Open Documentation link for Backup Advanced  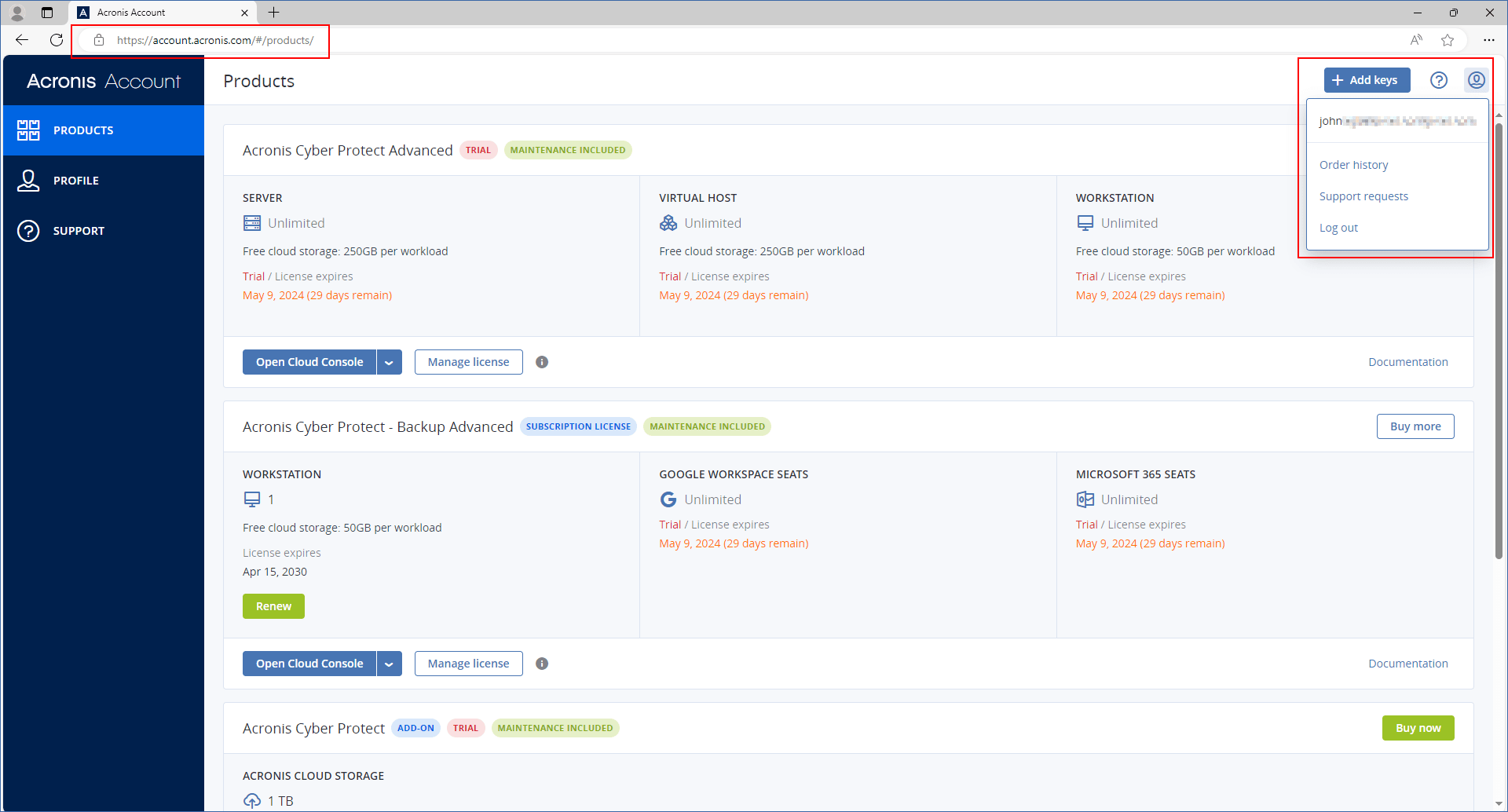pos(1407,664)
